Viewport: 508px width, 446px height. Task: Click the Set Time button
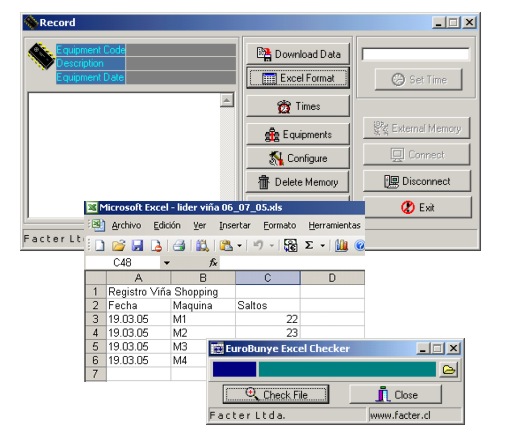tap(418, 79)
